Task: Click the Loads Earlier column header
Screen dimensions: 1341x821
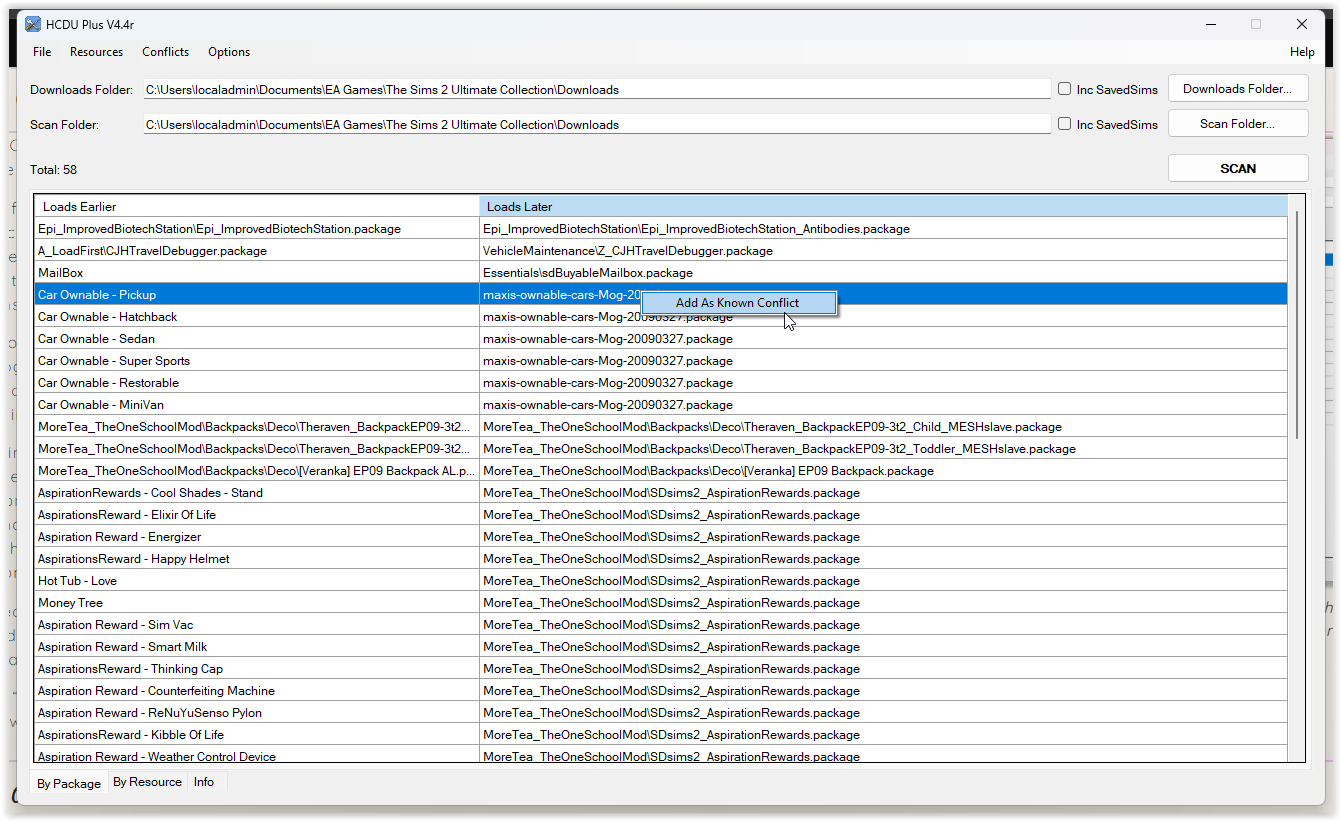Action: [x=255, y=206]
